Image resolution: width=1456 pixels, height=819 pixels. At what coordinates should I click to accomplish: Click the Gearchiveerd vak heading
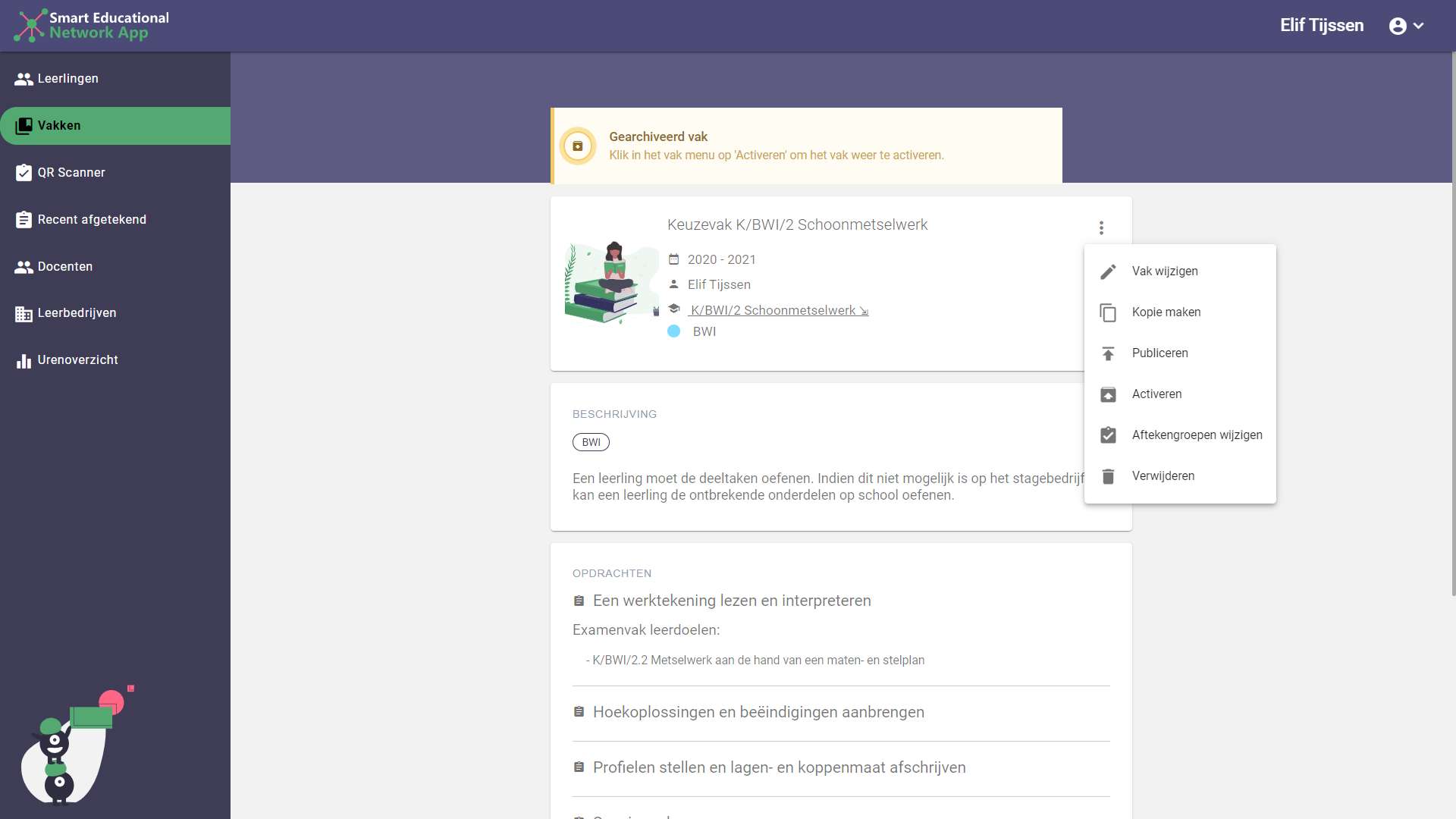[x=658, y=137]
